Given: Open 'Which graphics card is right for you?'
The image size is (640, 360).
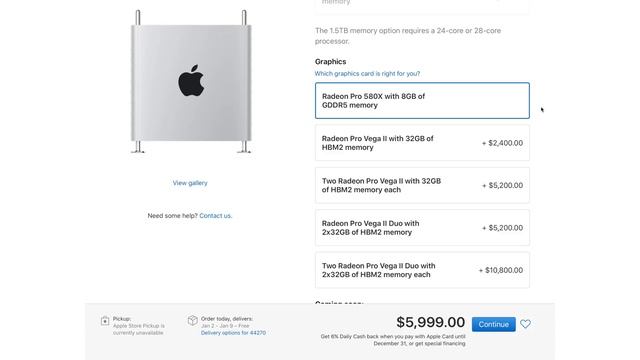Looking at the screenshot, I should click(367, 73).
